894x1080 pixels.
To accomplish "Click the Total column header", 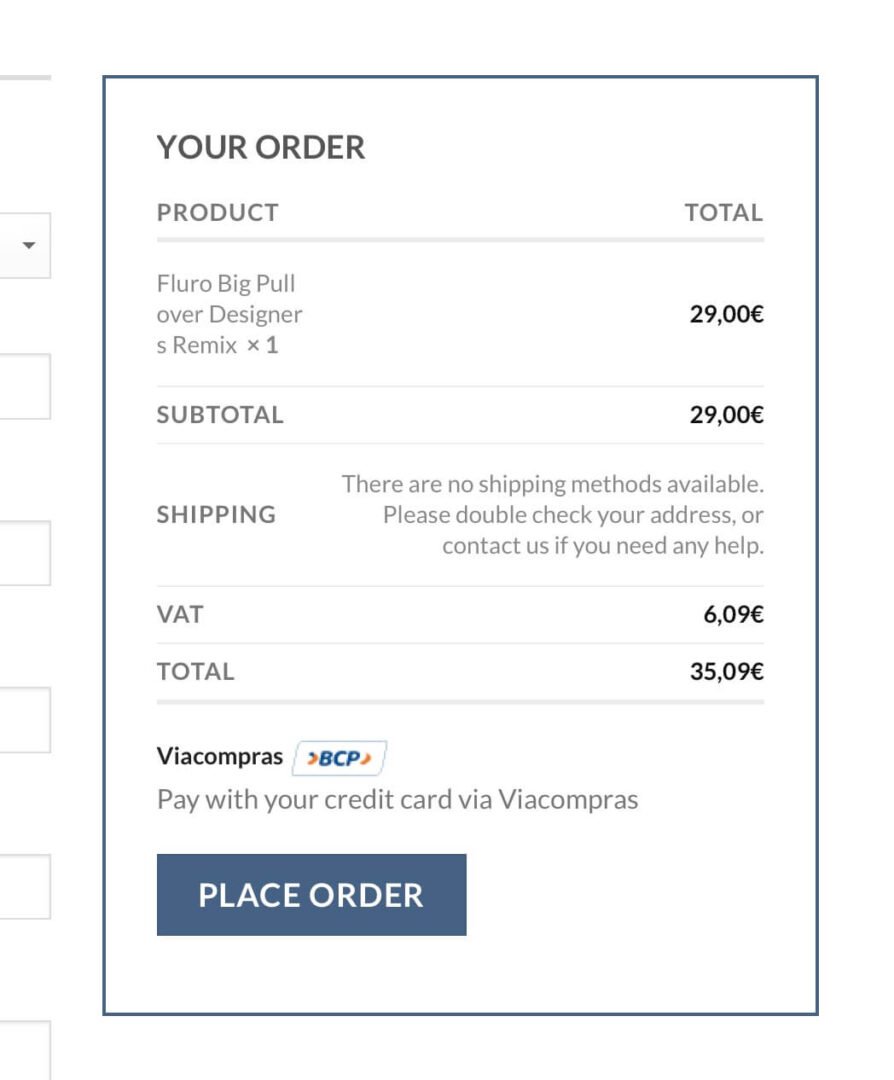I will tap(723, 213).
